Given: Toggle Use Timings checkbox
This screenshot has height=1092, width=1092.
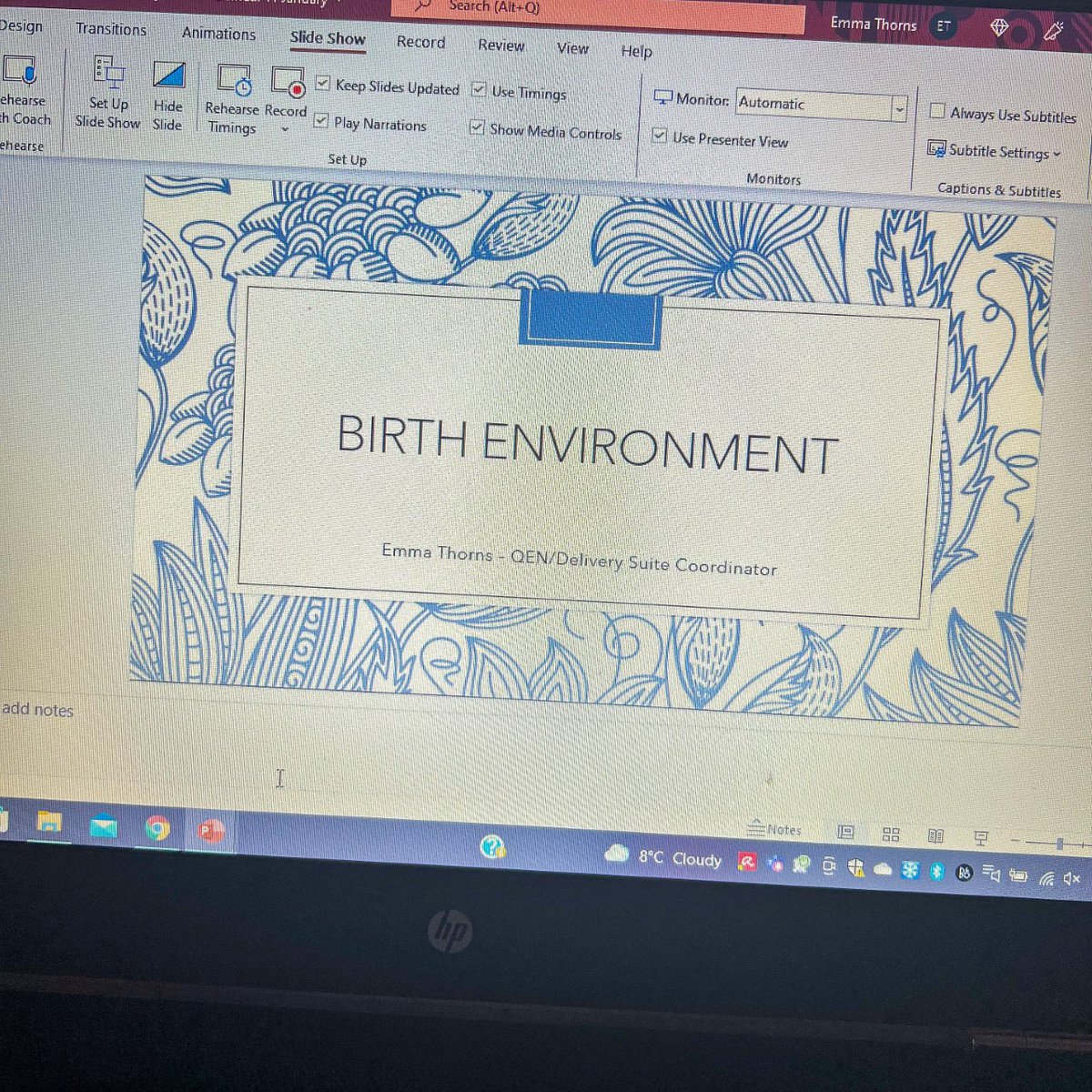Looking at the screenshot, I should [x=479, y=89].
